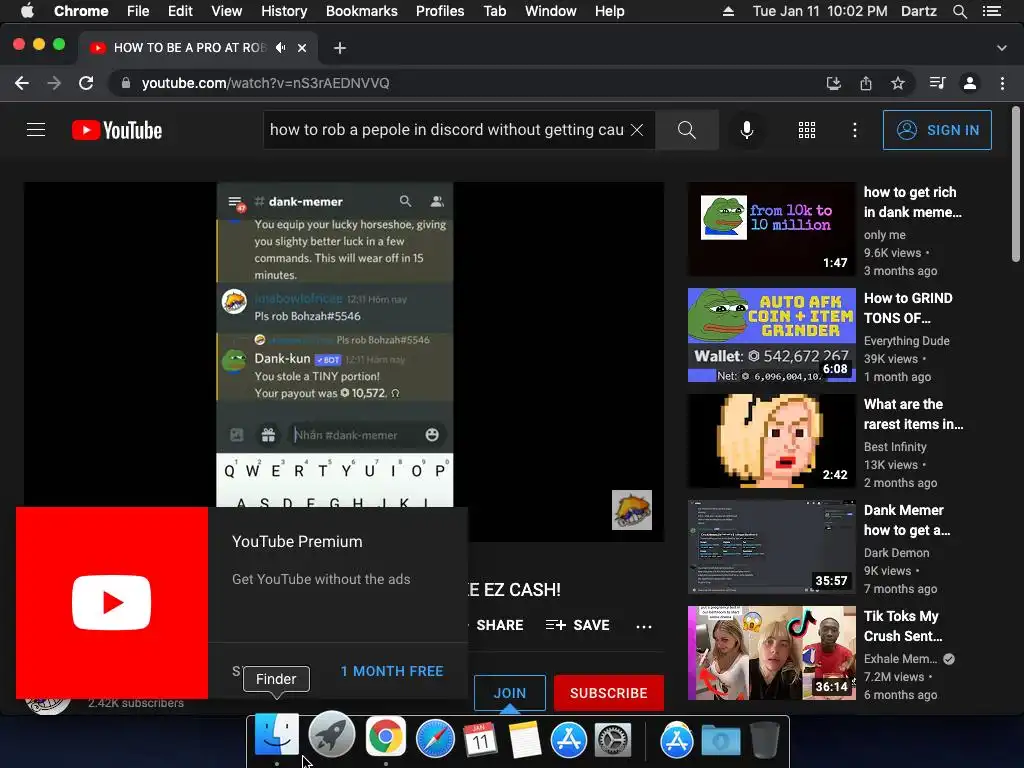Viewport: 1024px width, 768px height.
Task: Reload the current page
Action: point(86,84)
